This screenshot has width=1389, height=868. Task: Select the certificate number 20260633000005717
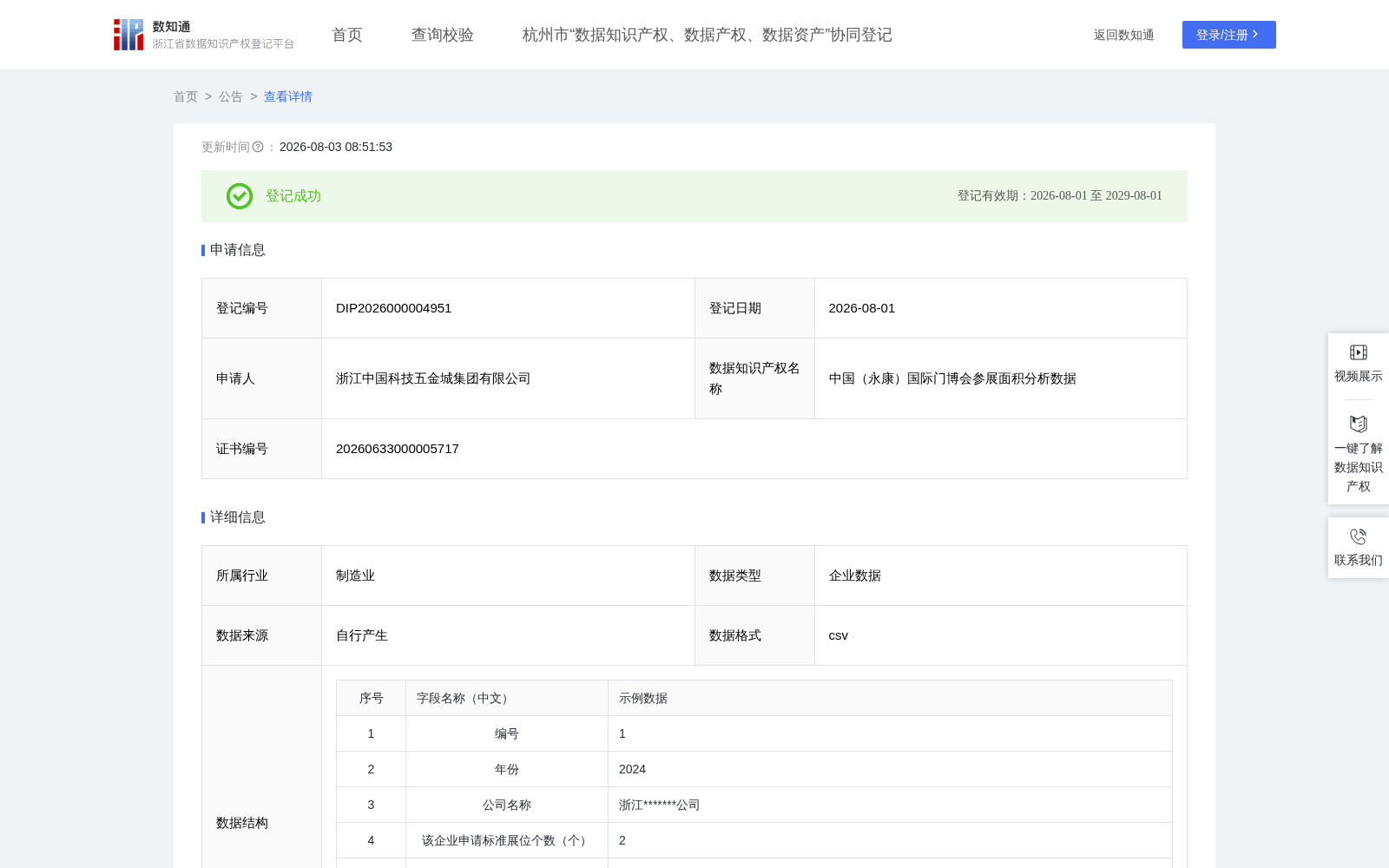pos(398,449)
